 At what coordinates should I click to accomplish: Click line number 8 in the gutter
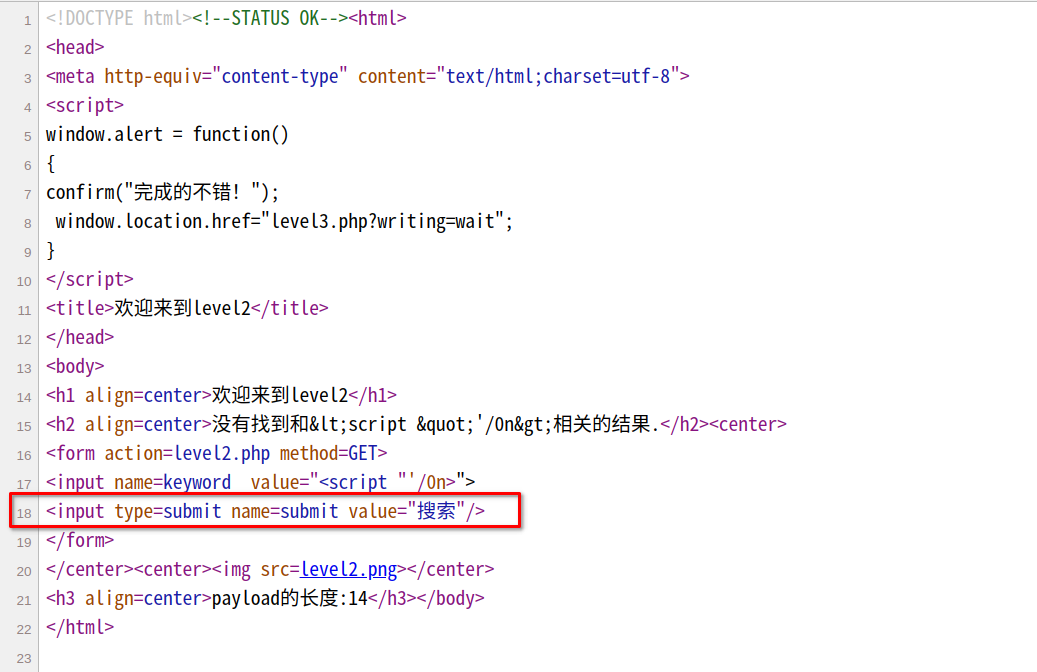tap(28, 224)
